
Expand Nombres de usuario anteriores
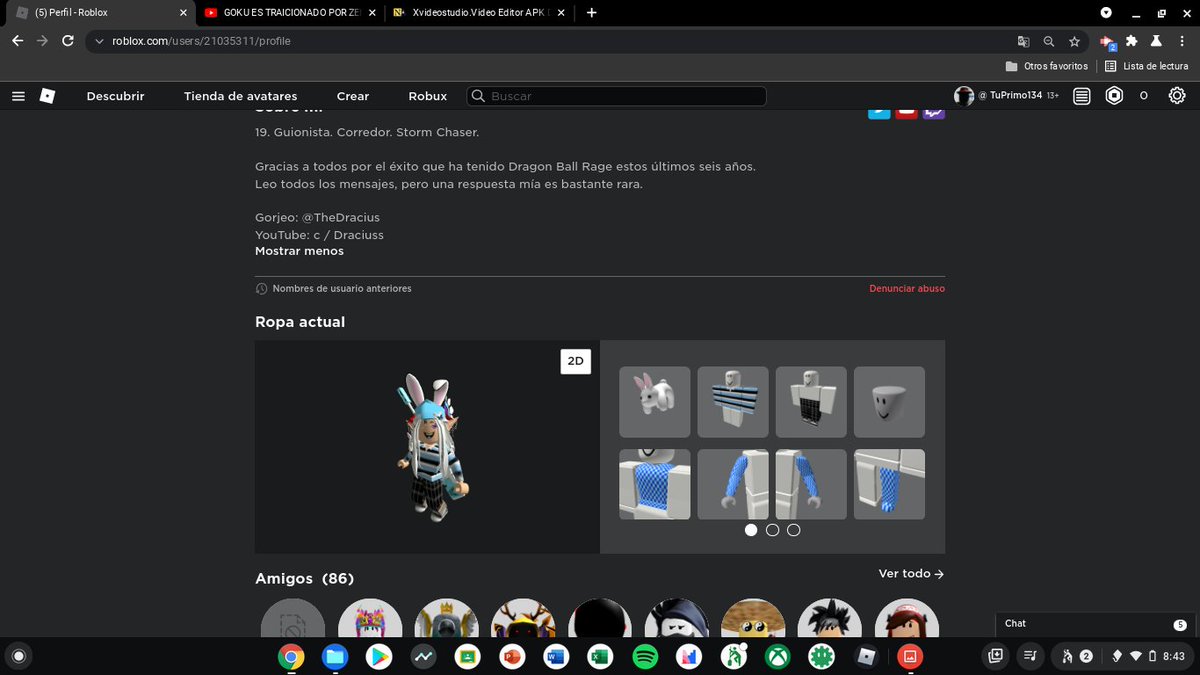pyautogui.click(x=334, y=288)
